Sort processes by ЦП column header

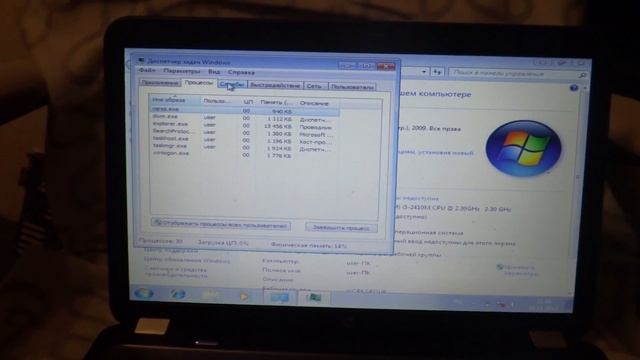point(247,102)
